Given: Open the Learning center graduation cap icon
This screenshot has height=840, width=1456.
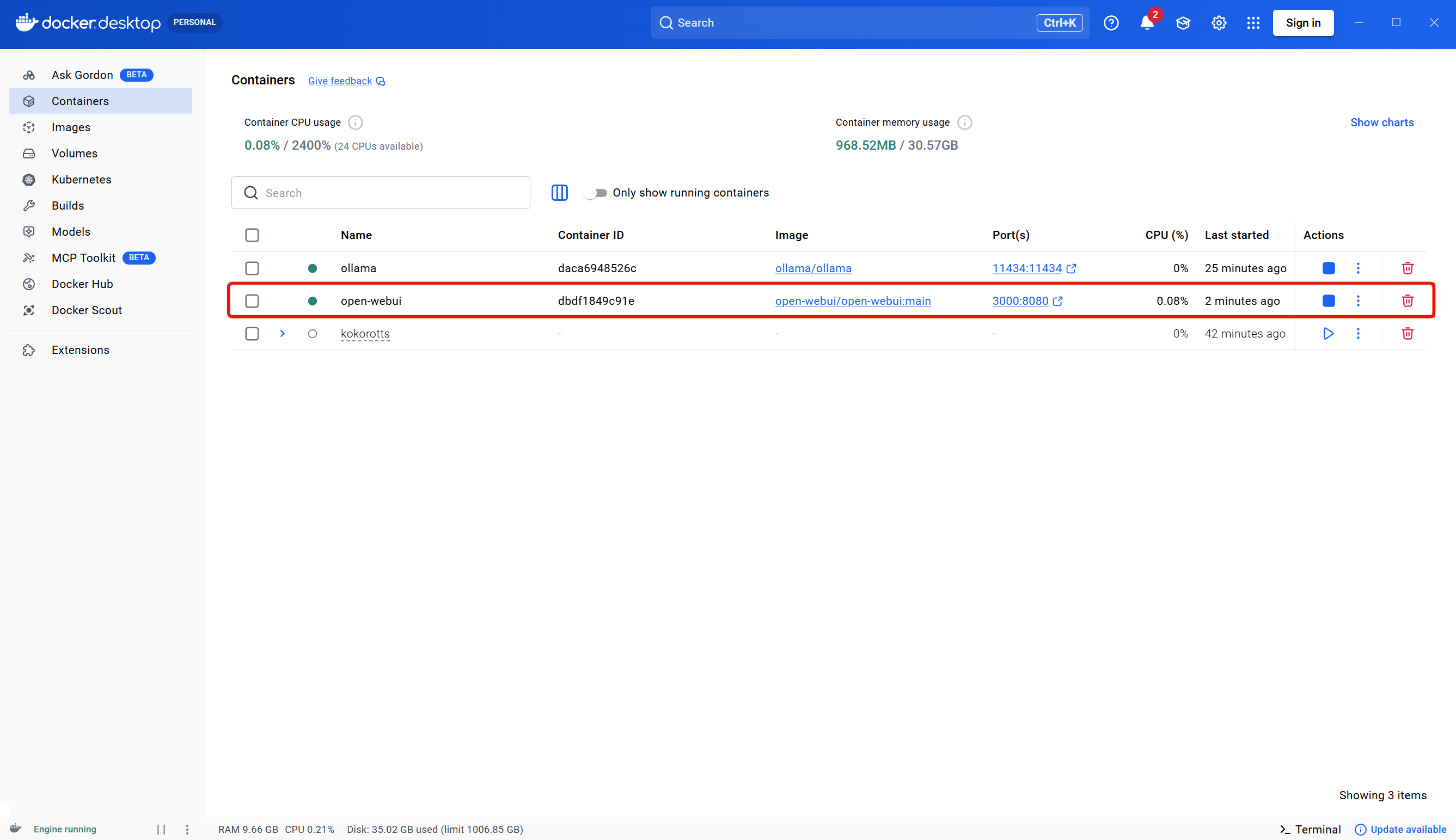Looking at the screenshot, I should 1183,23.
